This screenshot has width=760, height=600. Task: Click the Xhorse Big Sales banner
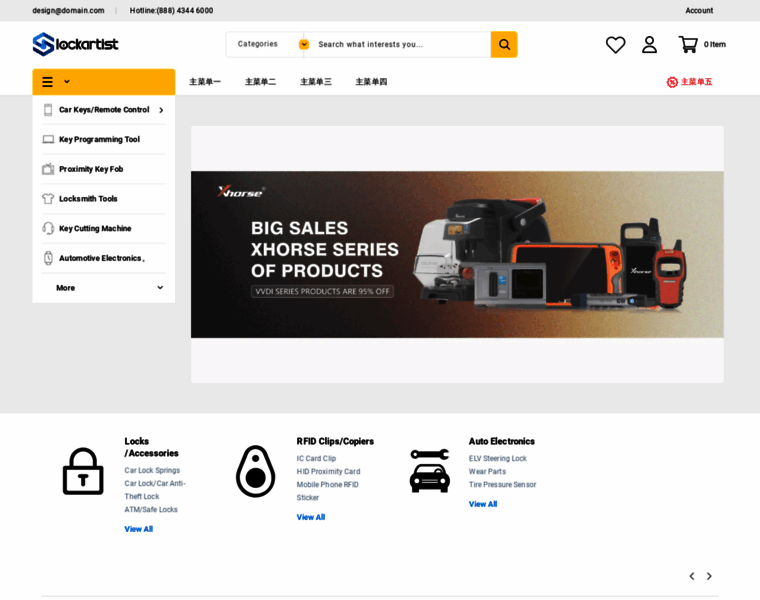click(x=457, y=254)
